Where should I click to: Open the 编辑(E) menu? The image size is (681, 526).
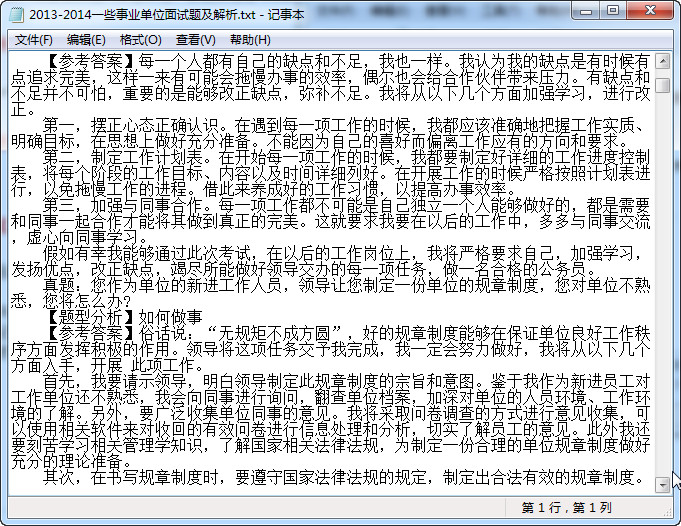(86, 40)
